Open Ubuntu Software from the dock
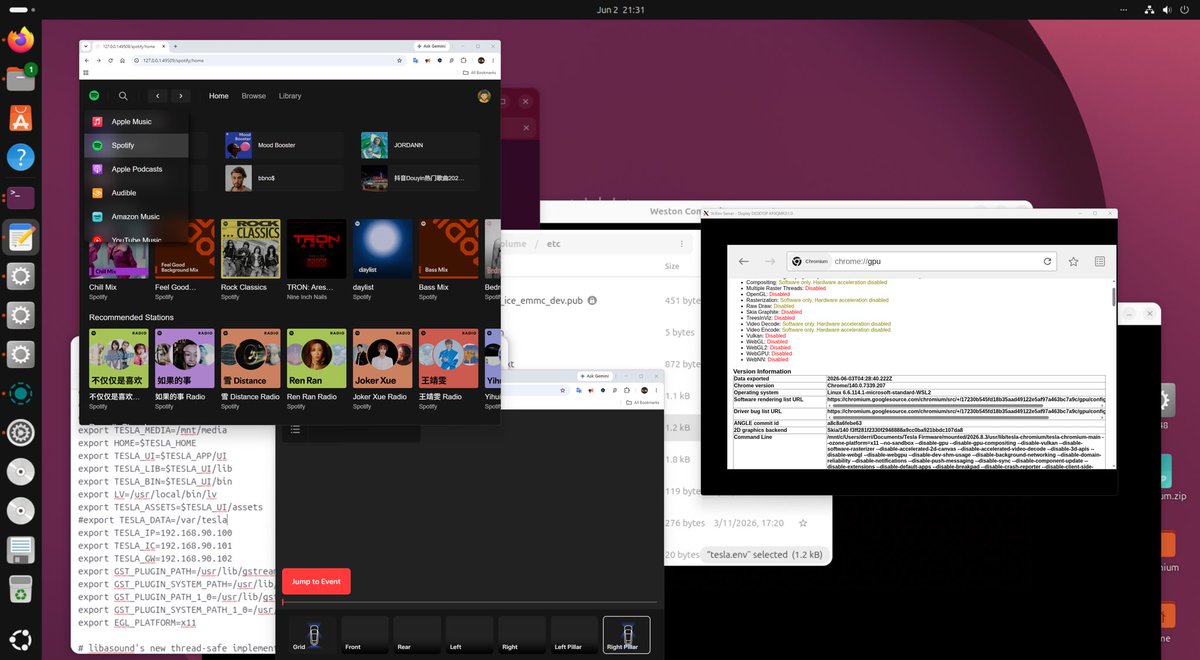 21,118
